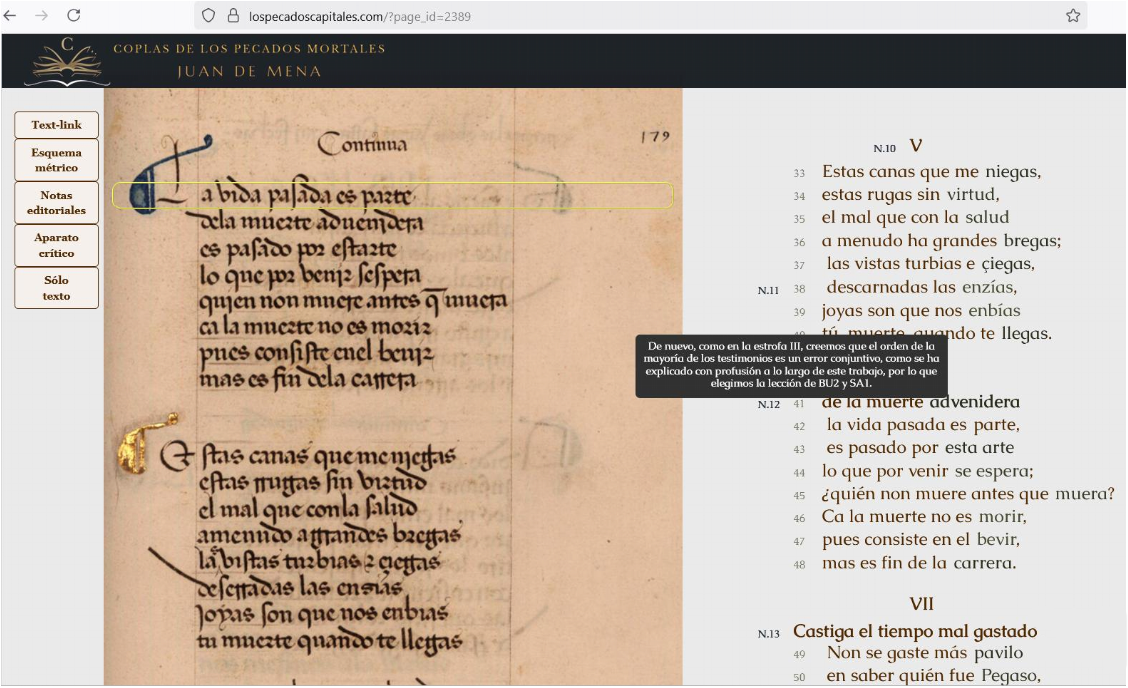1128x688 pixels.
Task: Open the Esquema métrico view
Action: (56, 160)
